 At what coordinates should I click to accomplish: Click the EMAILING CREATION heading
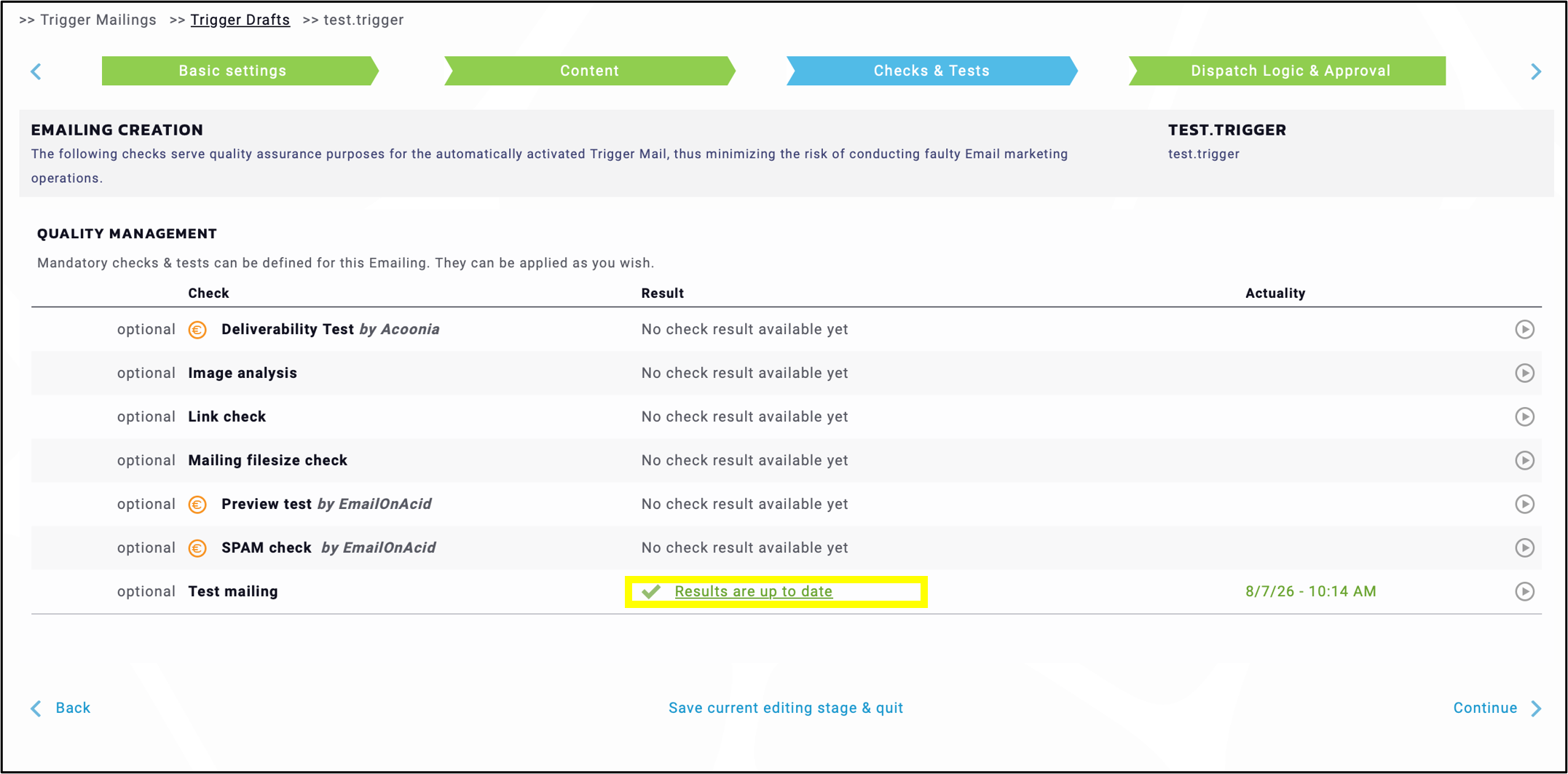tap(117, 130)
